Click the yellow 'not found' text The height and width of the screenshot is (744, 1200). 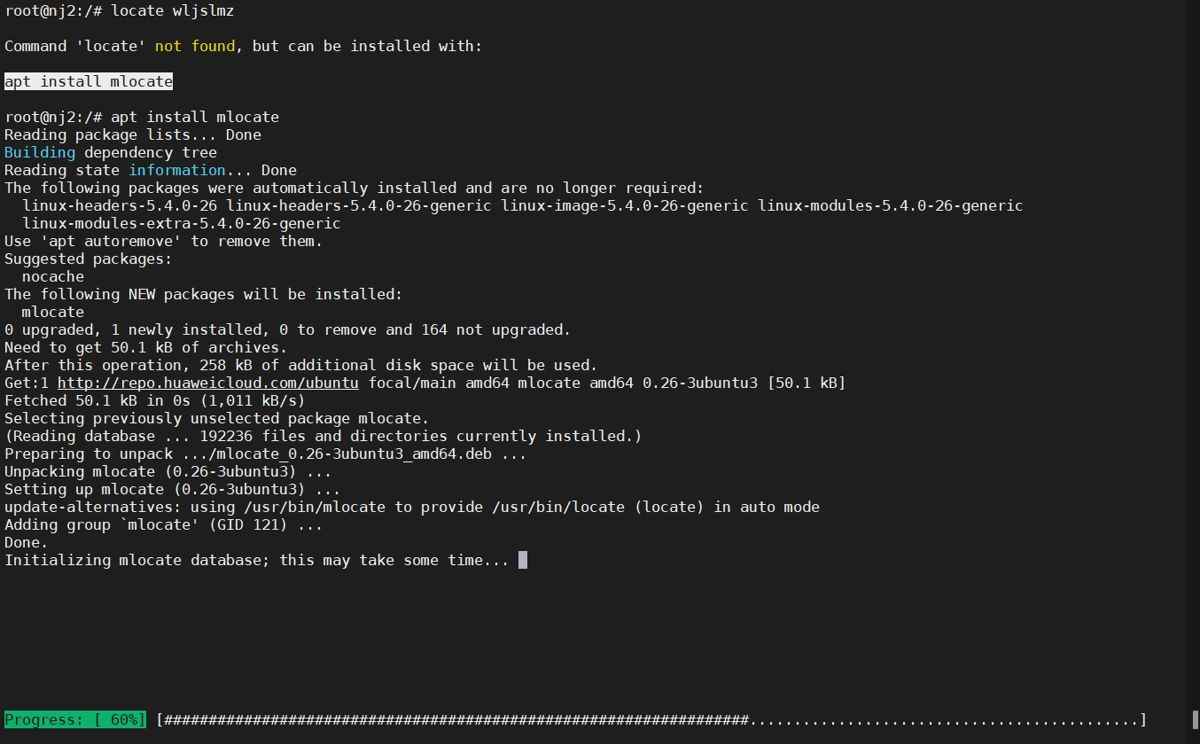pos(195,46)
